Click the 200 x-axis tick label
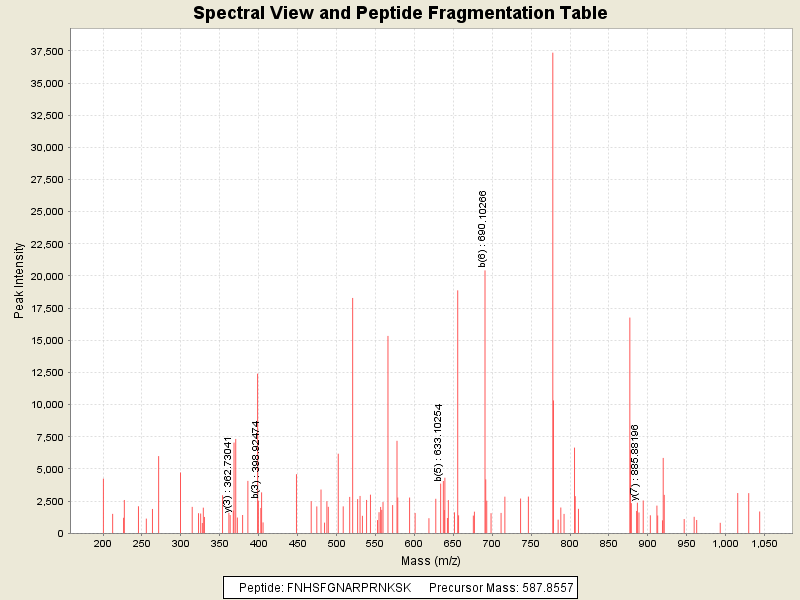This screenshot has width=800, height=600. point(102,543)
